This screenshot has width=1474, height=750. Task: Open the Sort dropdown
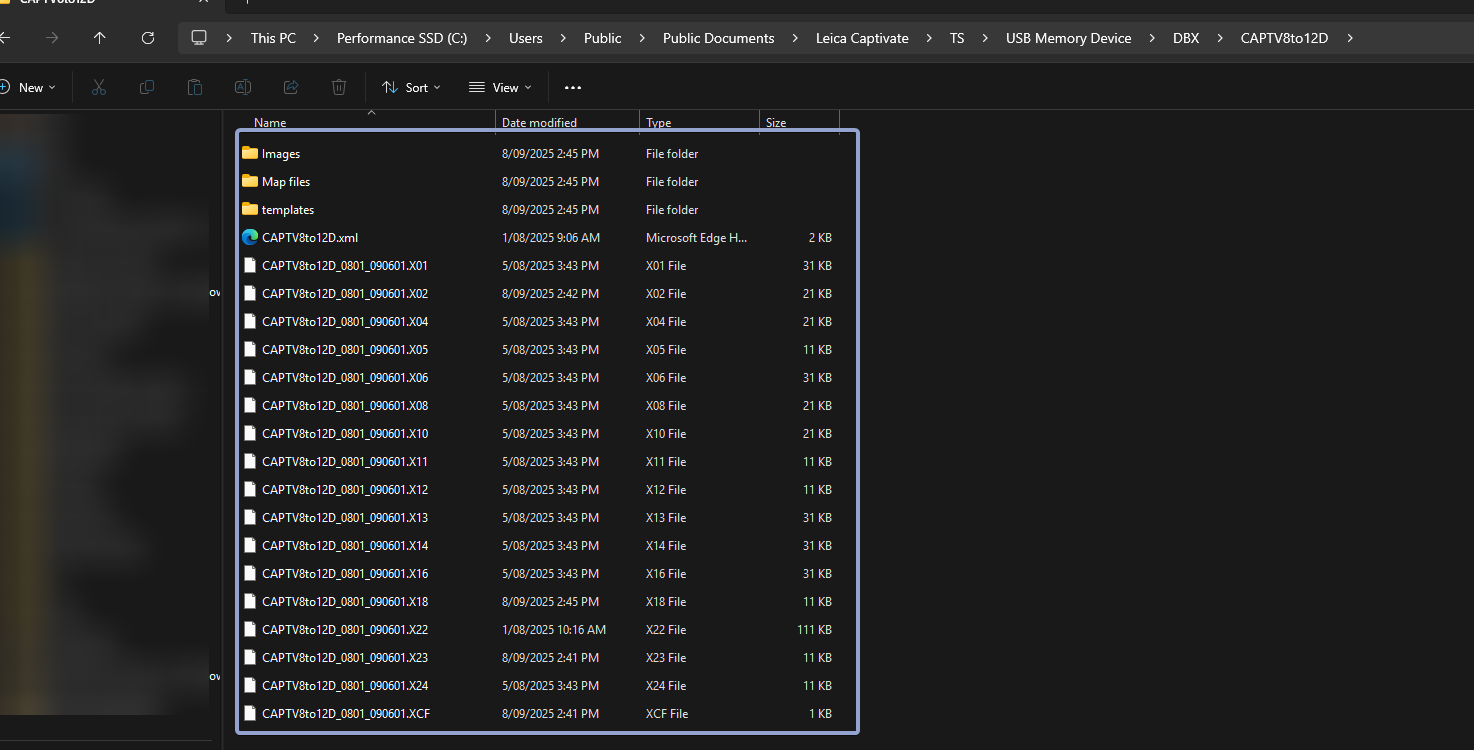[x=411, y=88]
